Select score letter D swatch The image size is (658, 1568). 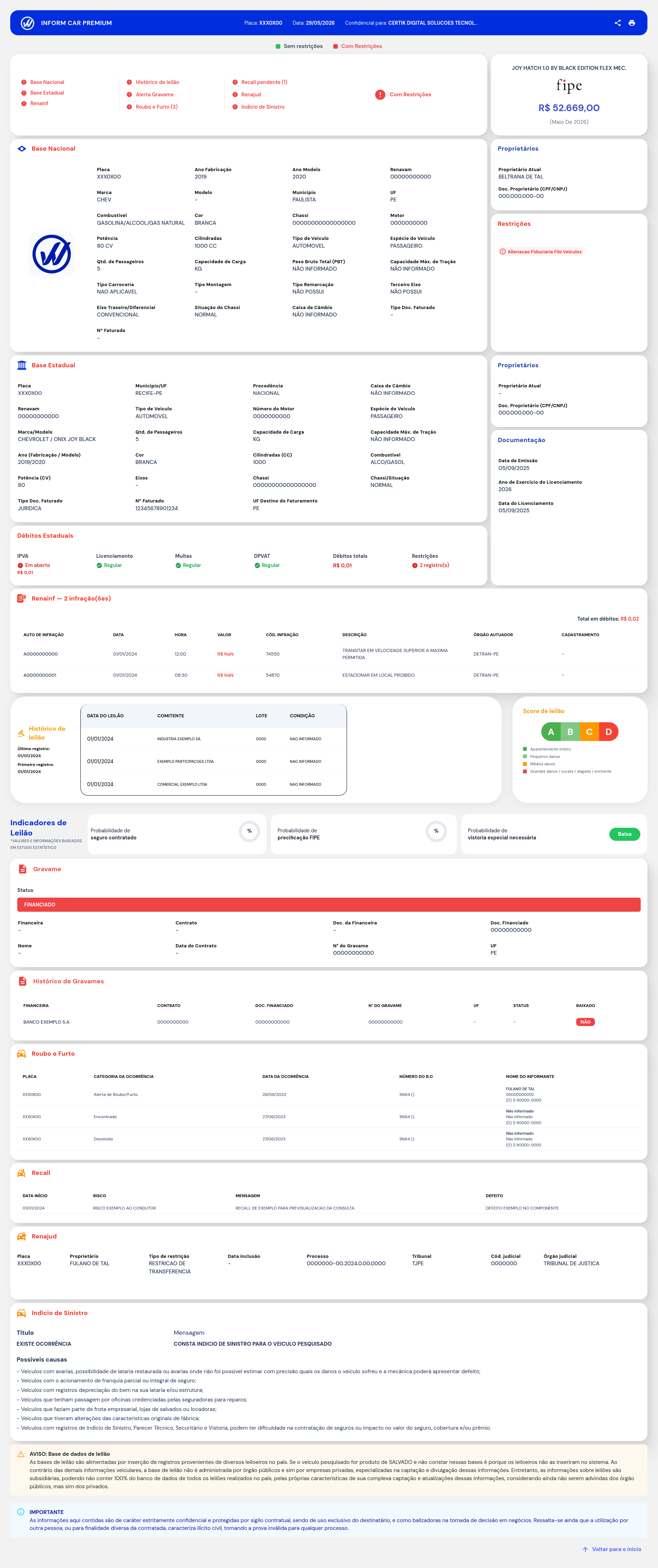point(608,732)
